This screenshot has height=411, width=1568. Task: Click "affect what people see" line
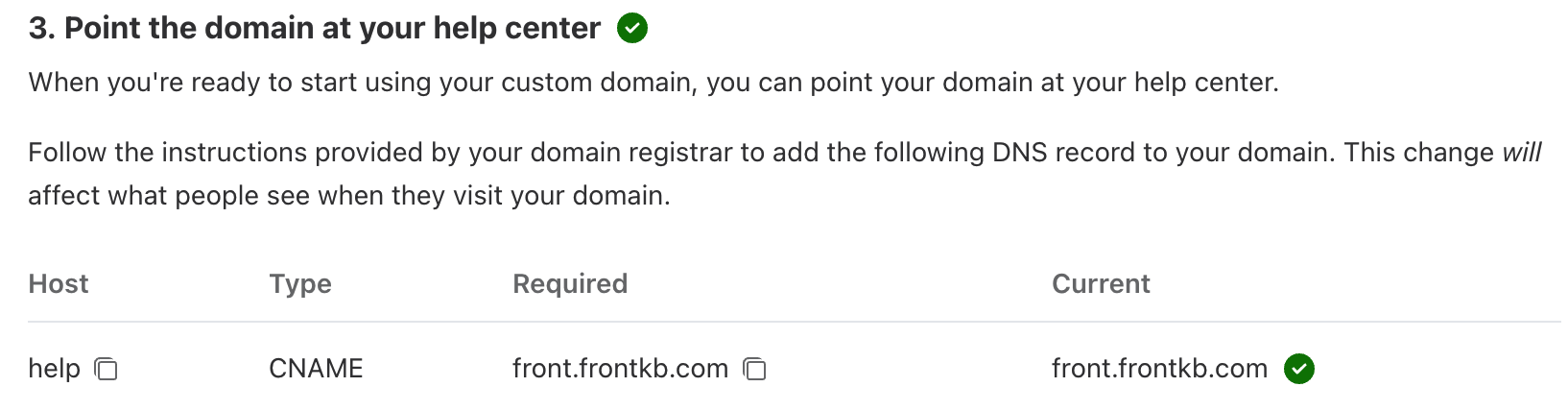[349, 196]
